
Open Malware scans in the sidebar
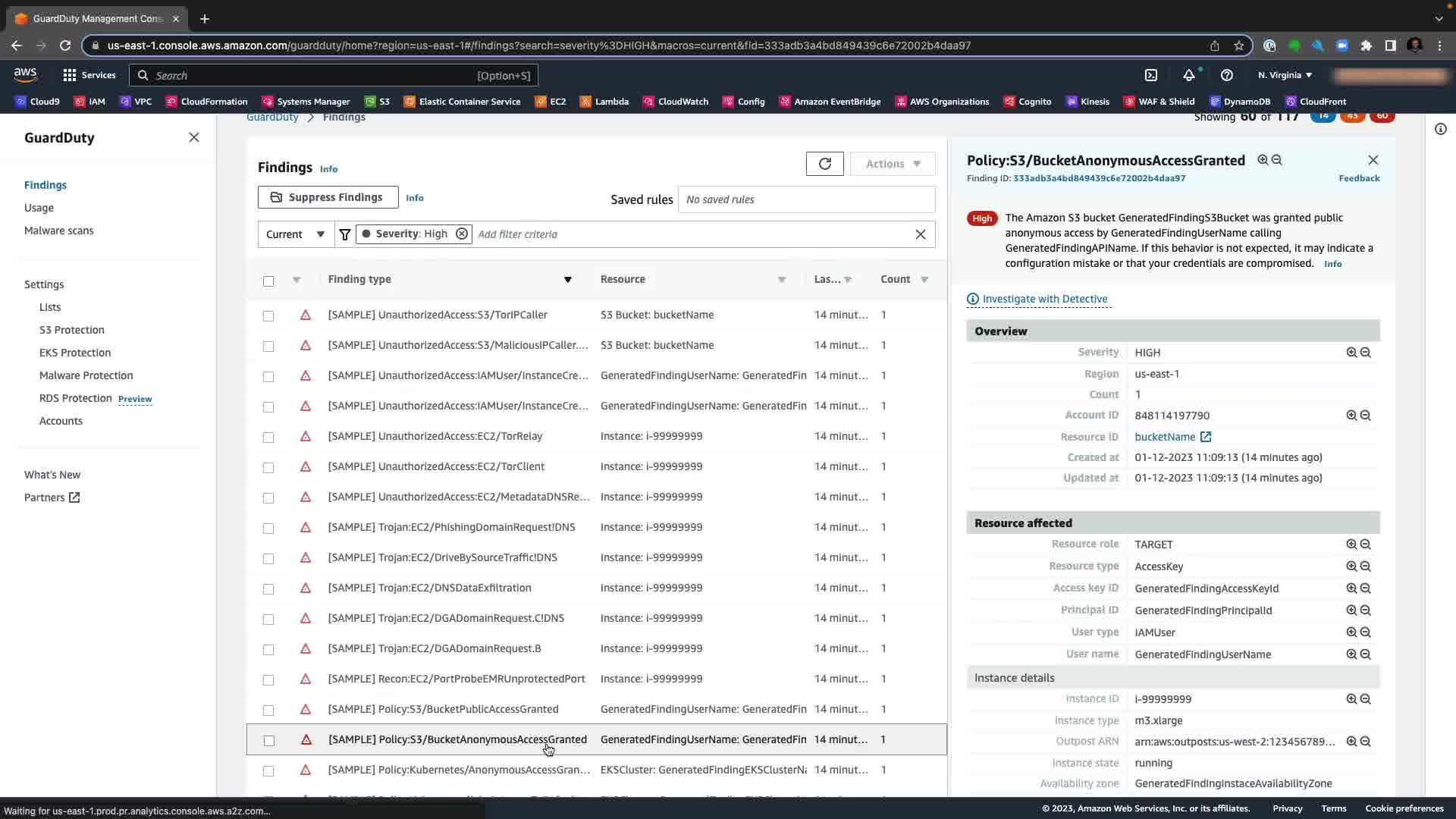click(58, 231)
